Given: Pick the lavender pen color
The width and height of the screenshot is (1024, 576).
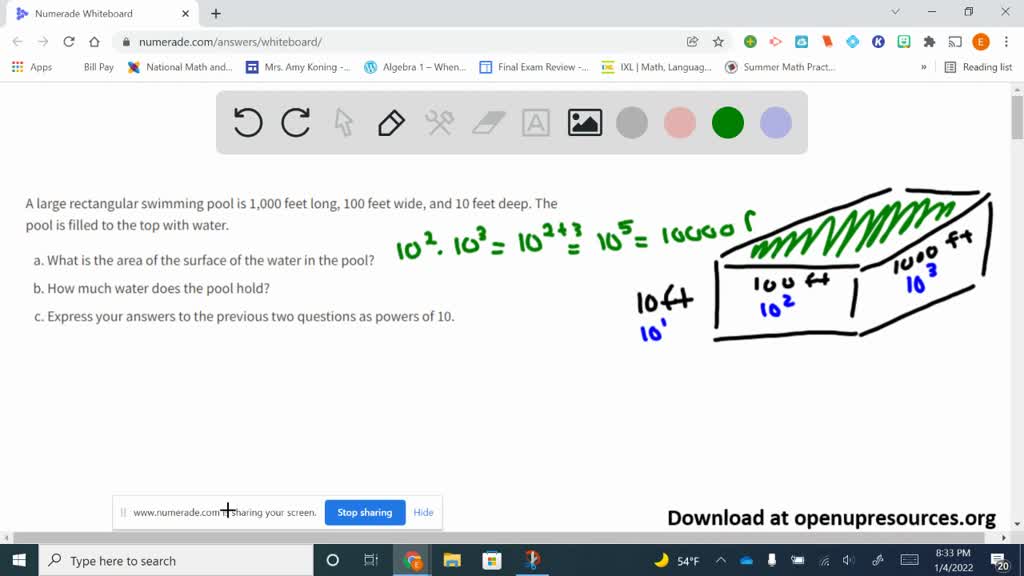Looking at the screenshot, I should pyautogui.click(x=776, y=123).
